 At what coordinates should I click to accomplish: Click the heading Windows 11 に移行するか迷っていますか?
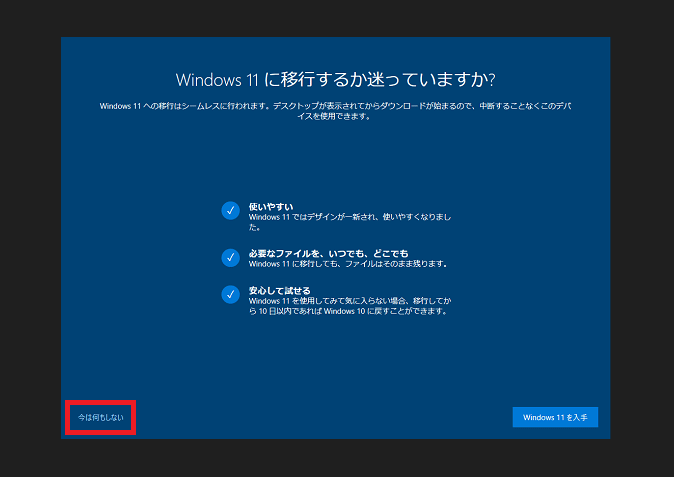pos(335,80)
